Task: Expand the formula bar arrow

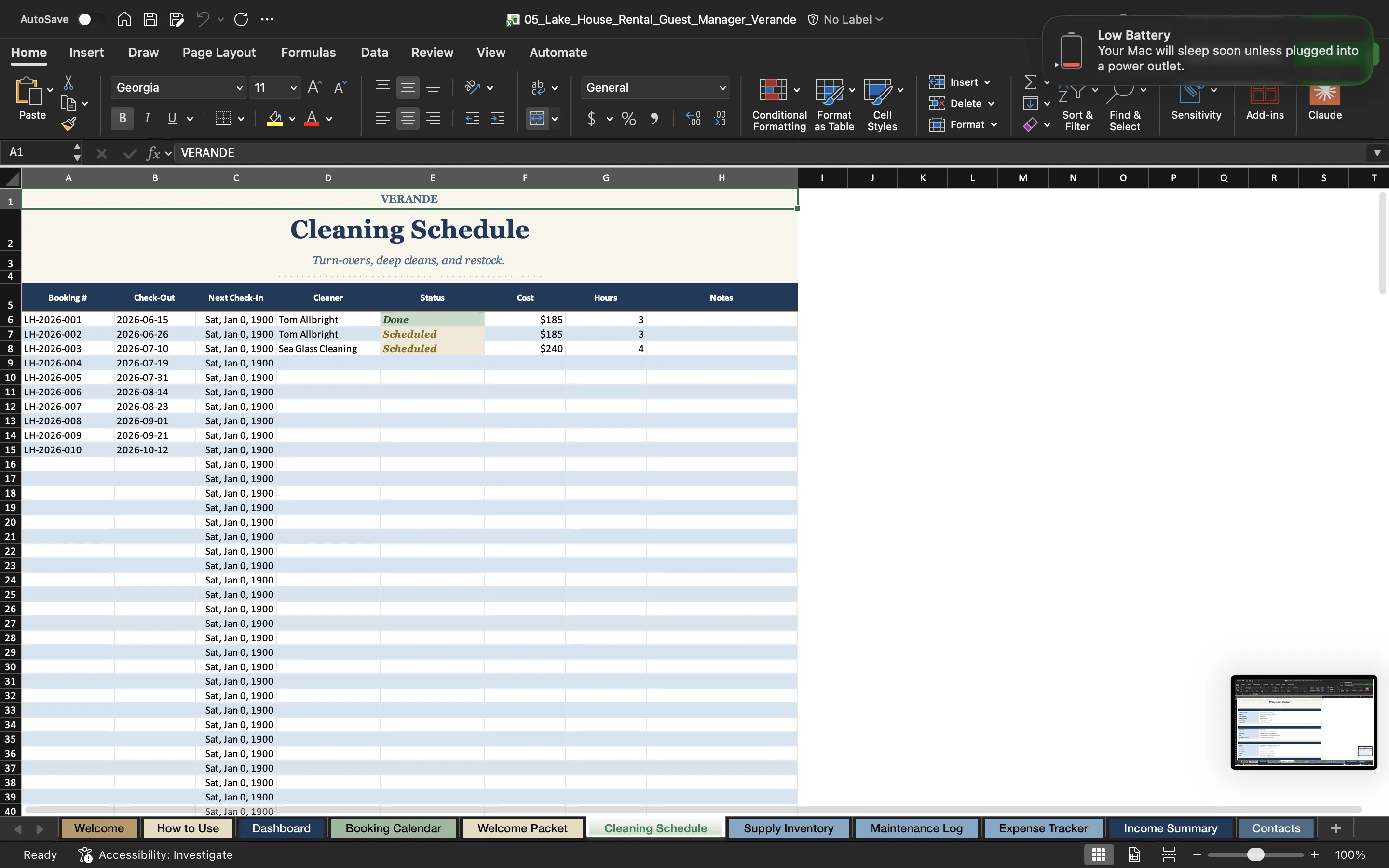Action: coord(1377,153)
